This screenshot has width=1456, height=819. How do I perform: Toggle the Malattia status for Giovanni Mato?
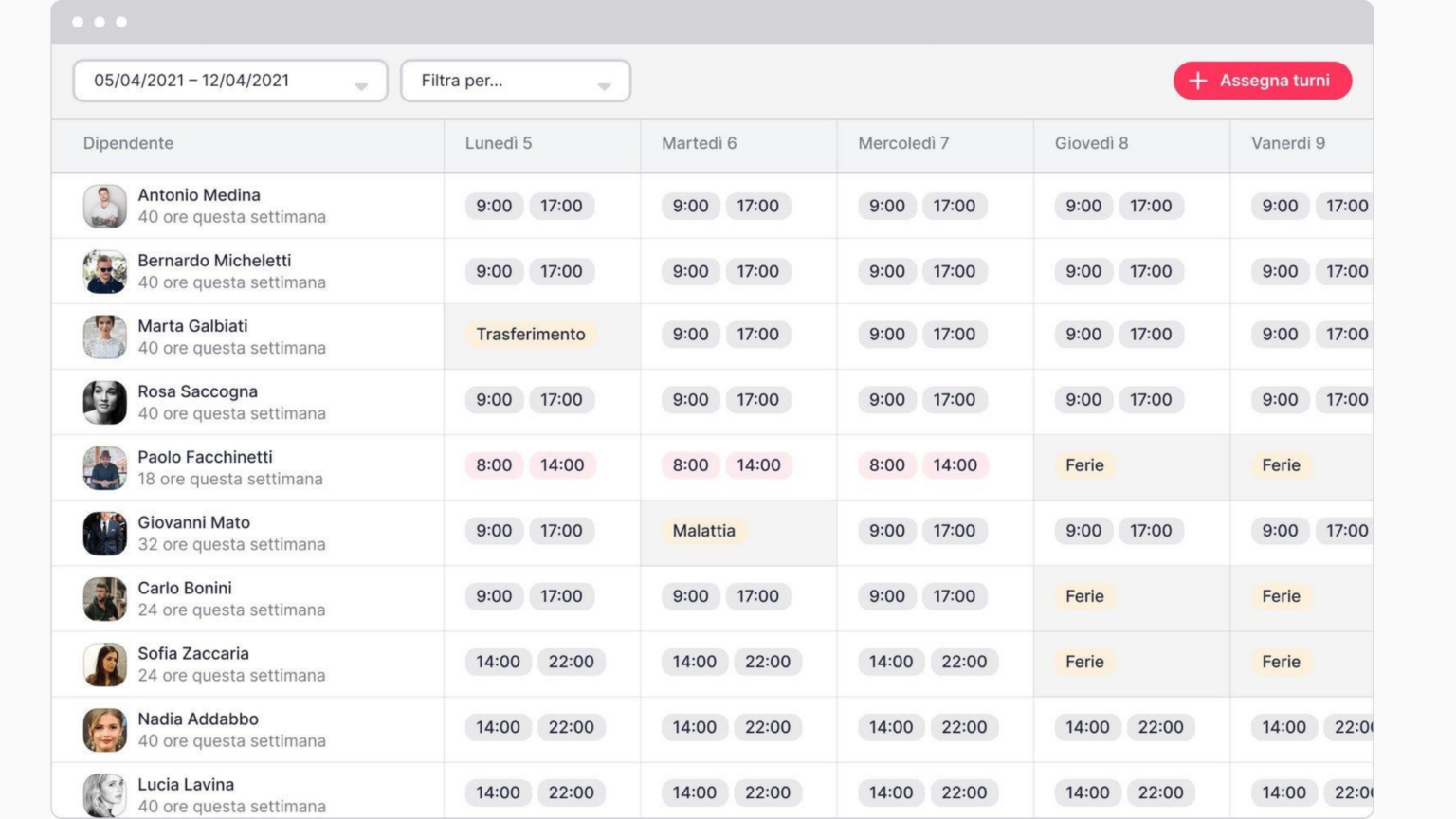click(x=703, y=531)
